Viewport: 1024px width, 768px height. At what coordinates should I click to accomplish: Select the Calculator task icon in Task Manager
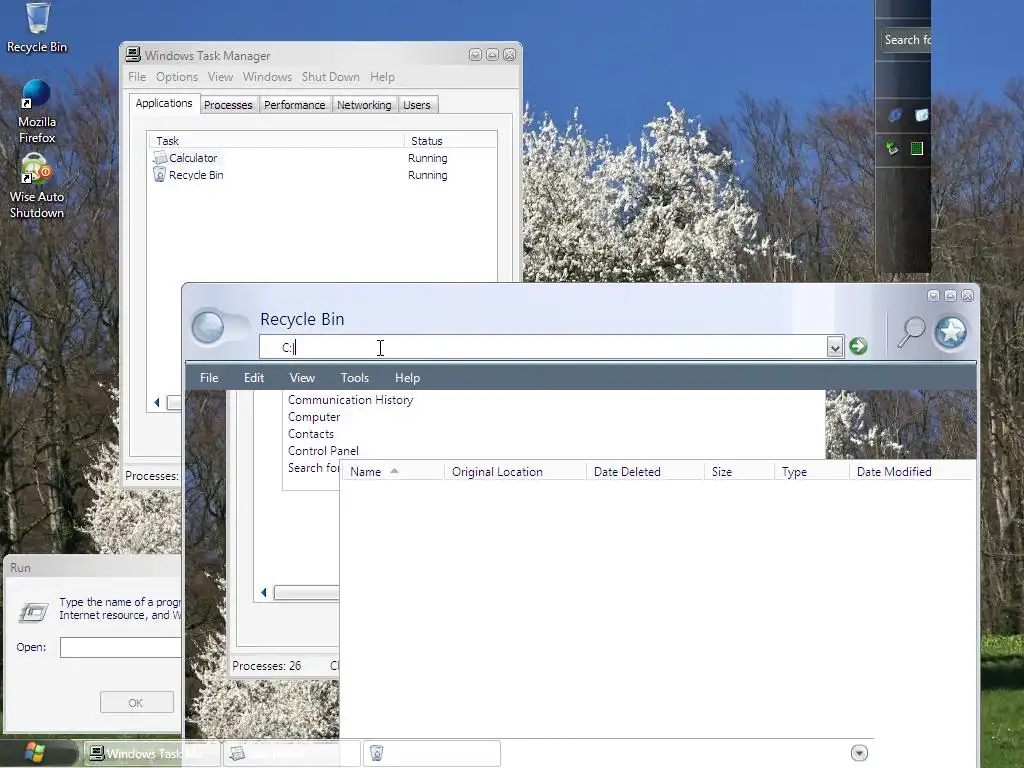click(159, 157)
